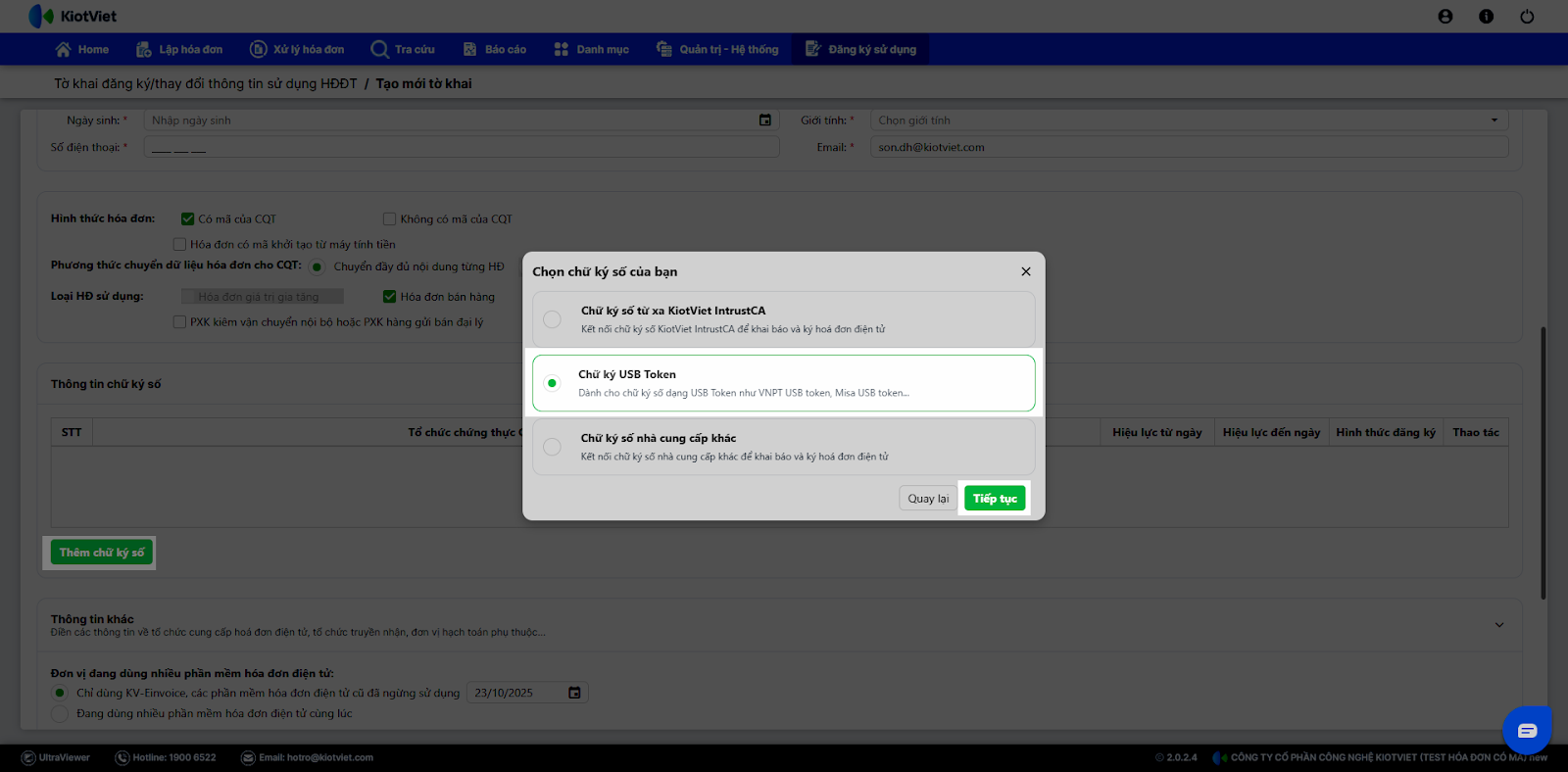Click the Số điện thoại input field
1568x772 pixels.
pos(462,147)
